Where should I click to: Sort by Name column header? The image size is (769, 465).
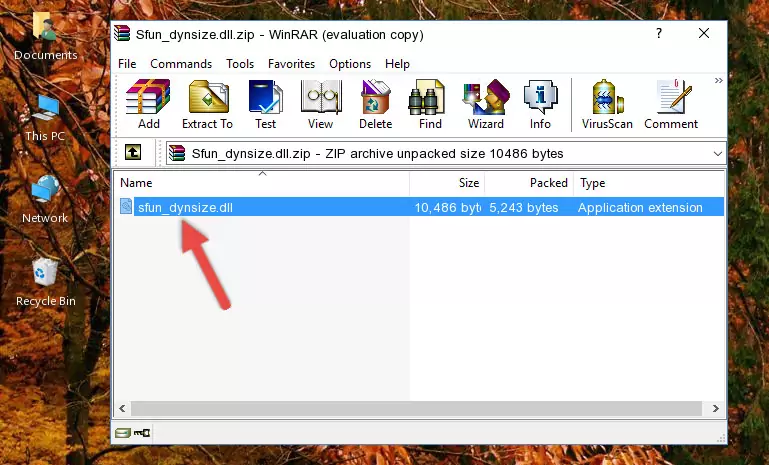(262, 183)
